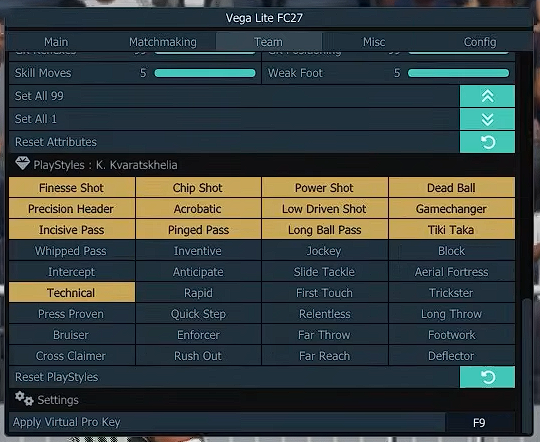Go to the Misc tab
This screenshot has height=442, width=540.
coord(374,42)
